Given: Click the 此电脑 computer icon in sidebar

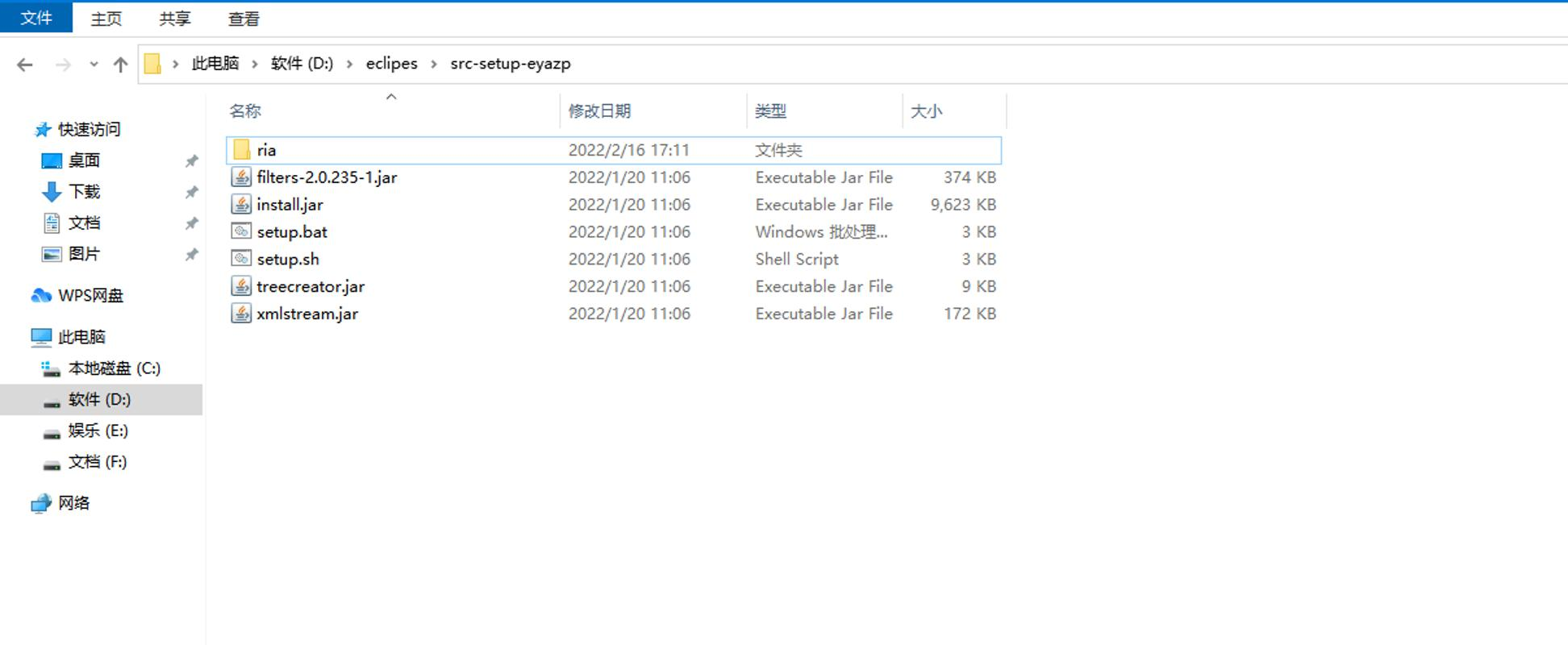Looking at the screenshot, I should click(x=41, y=337).
